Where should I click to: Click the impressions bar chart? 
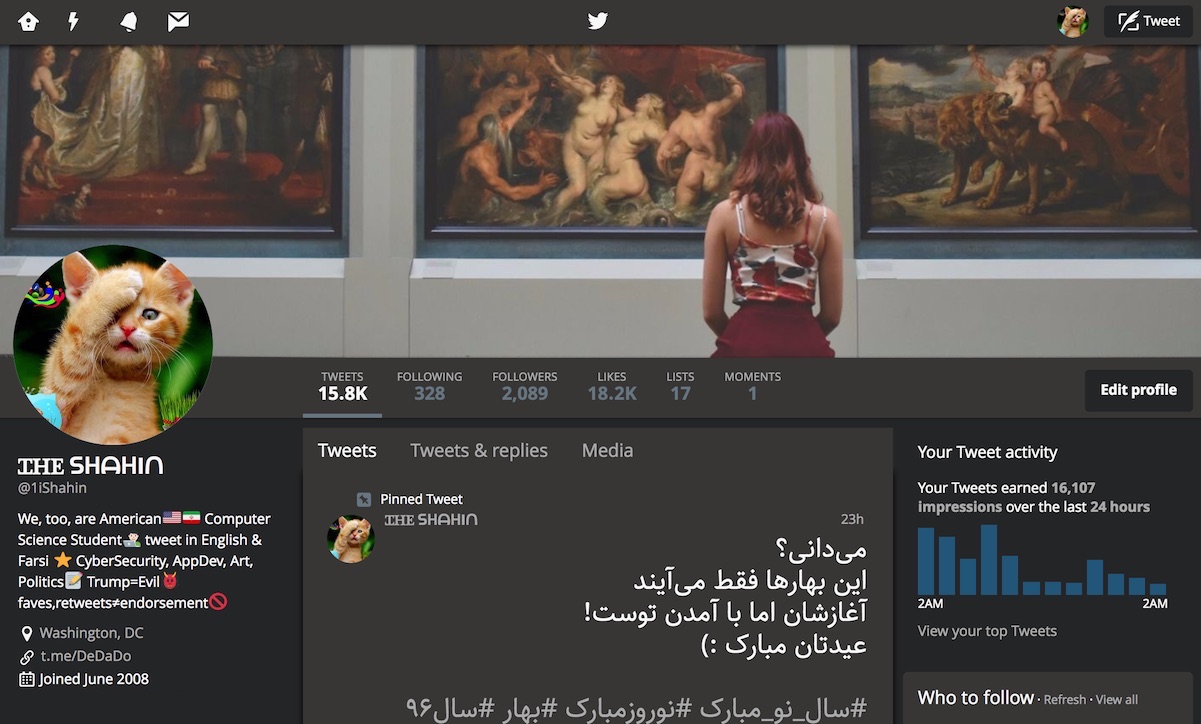(x=1042, y=560)
